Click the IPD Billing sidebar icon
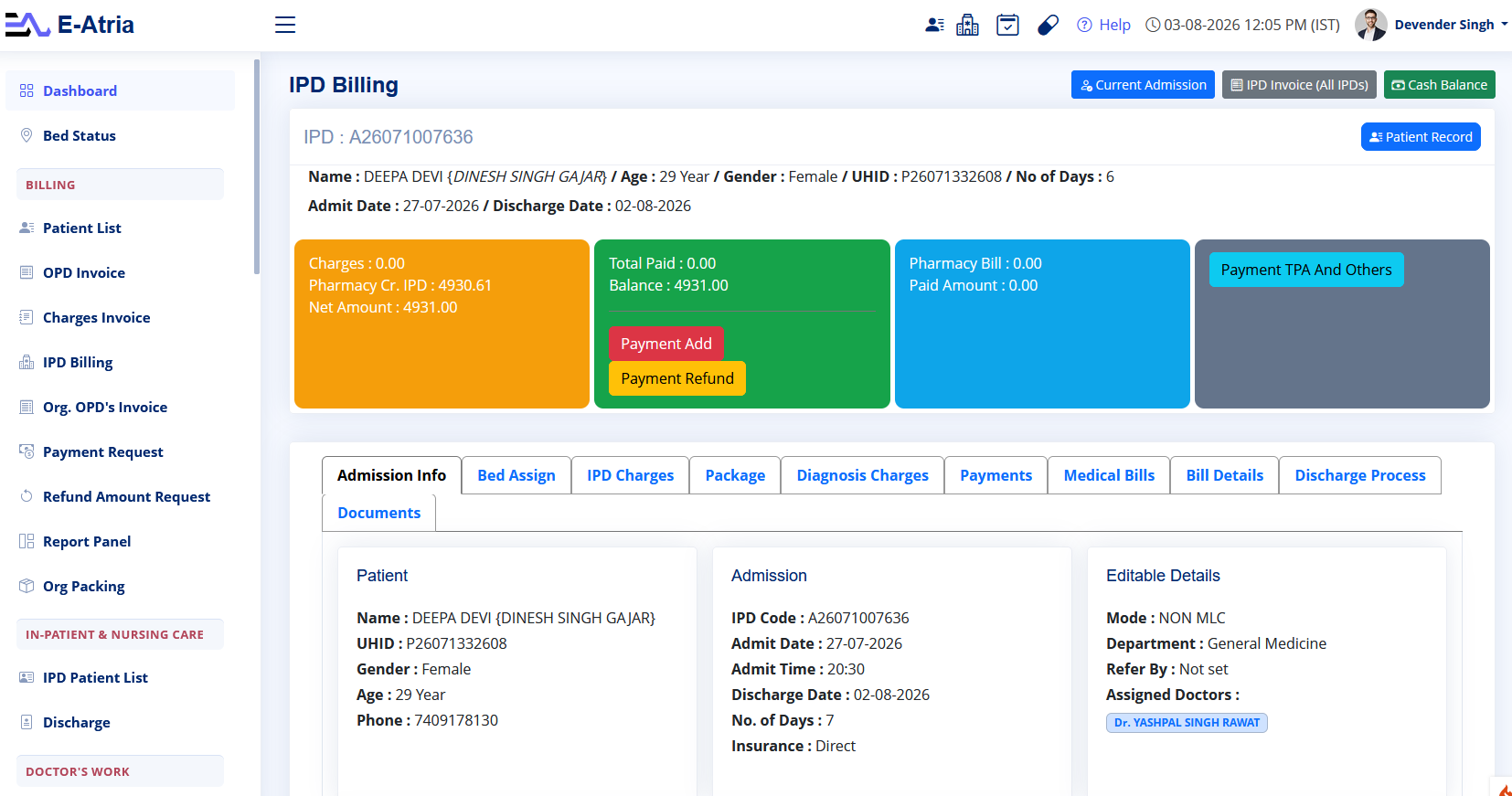The width and height of the screenshot is (1512, 796). [27, 362]
